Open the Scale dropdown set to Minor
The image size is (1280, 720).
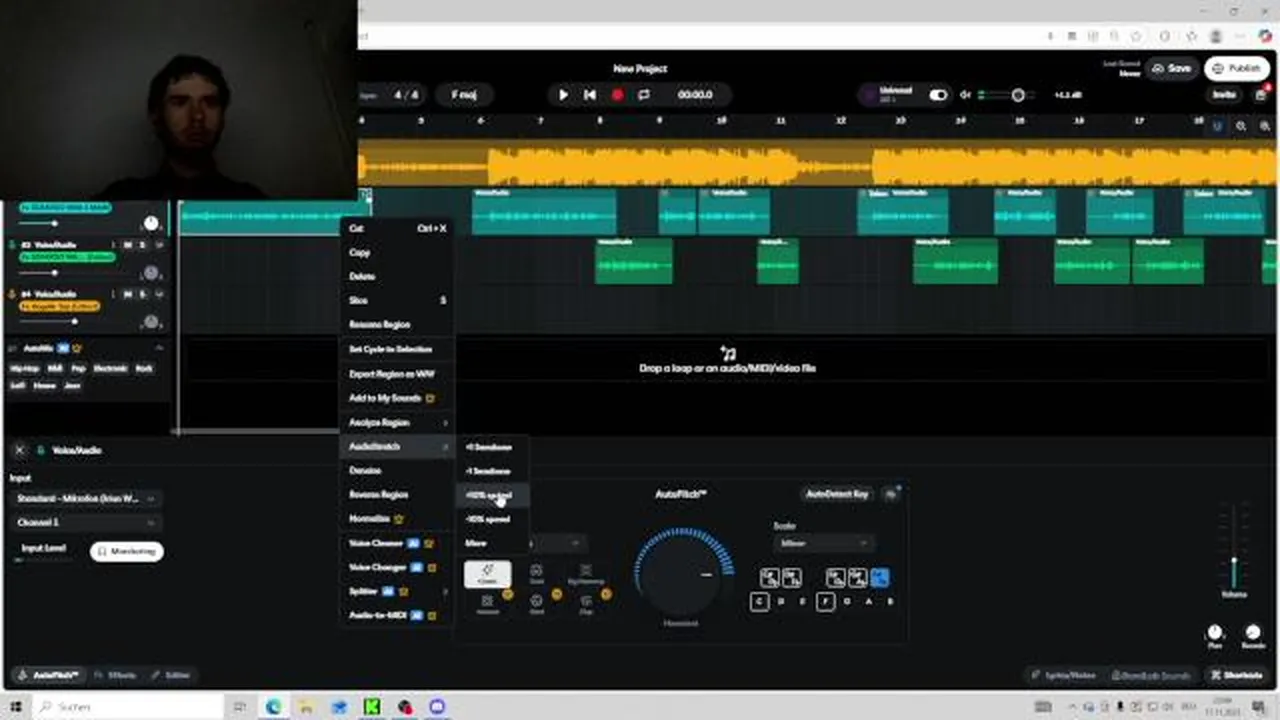(822, 543)
